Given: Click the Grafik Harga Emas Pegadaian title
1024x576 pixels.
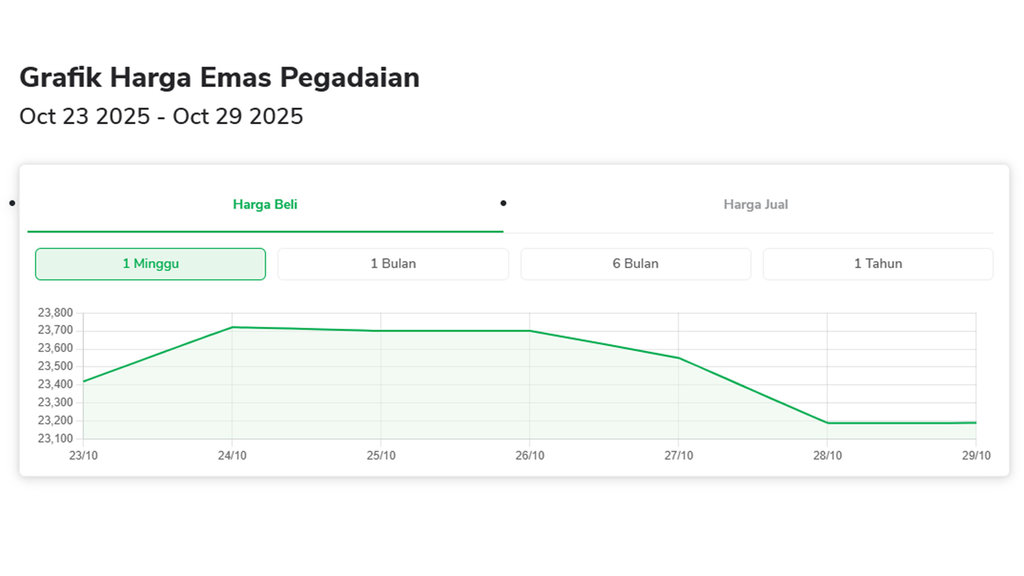Looking at the screenshot, I should click(220, 77).
